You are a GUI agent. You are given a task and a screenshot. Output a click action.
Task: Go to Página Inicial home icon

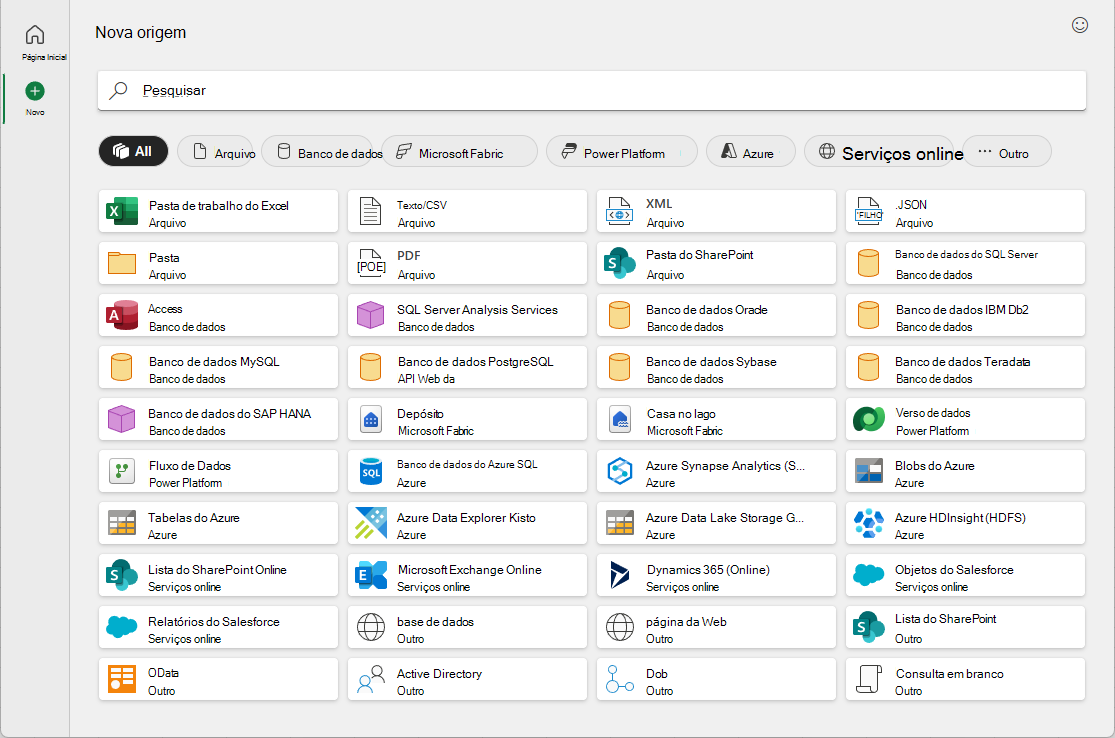click(35, 34)
